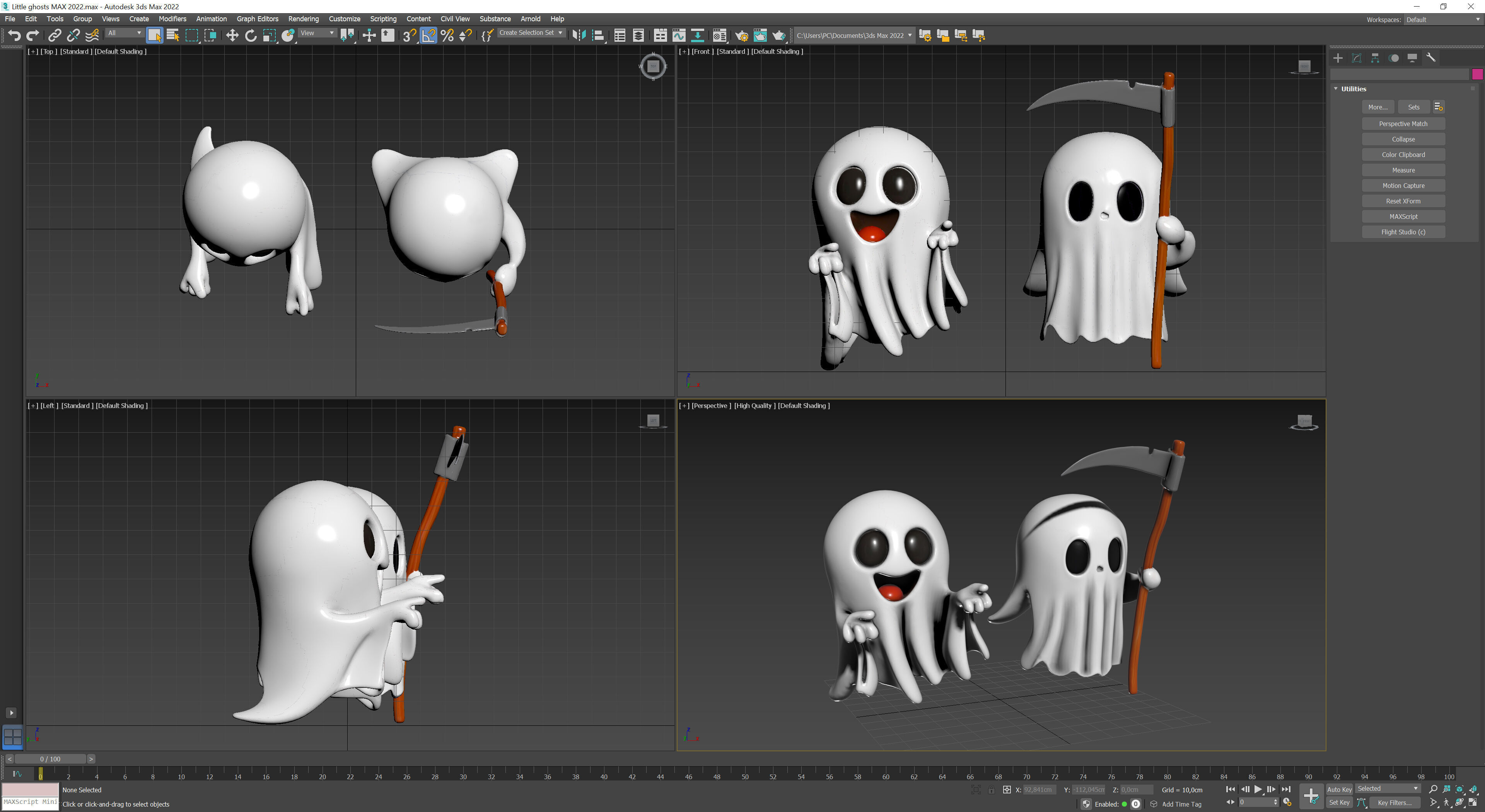Open the Rendering menu

303,19
